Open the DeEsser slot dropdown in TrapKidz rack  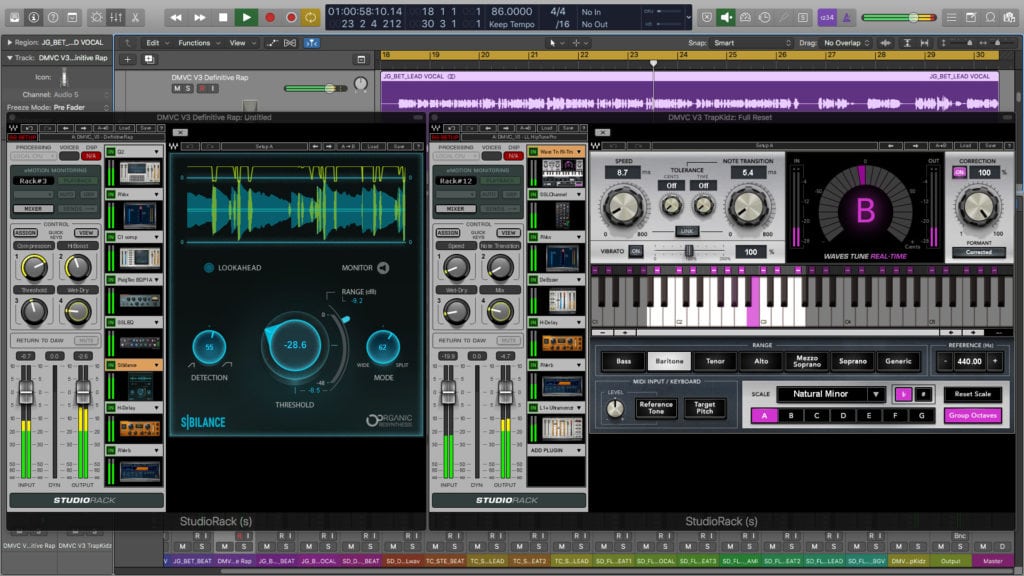coord(579,280)
